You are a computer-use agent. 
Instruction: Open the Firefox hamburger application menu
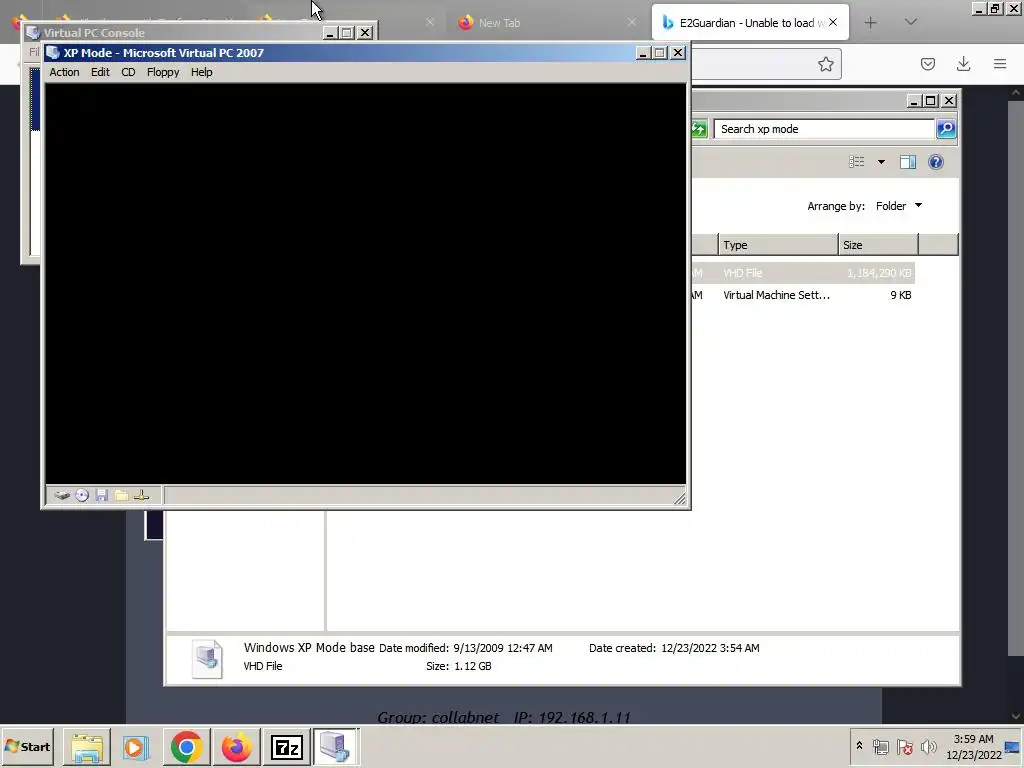point(1000,64)
